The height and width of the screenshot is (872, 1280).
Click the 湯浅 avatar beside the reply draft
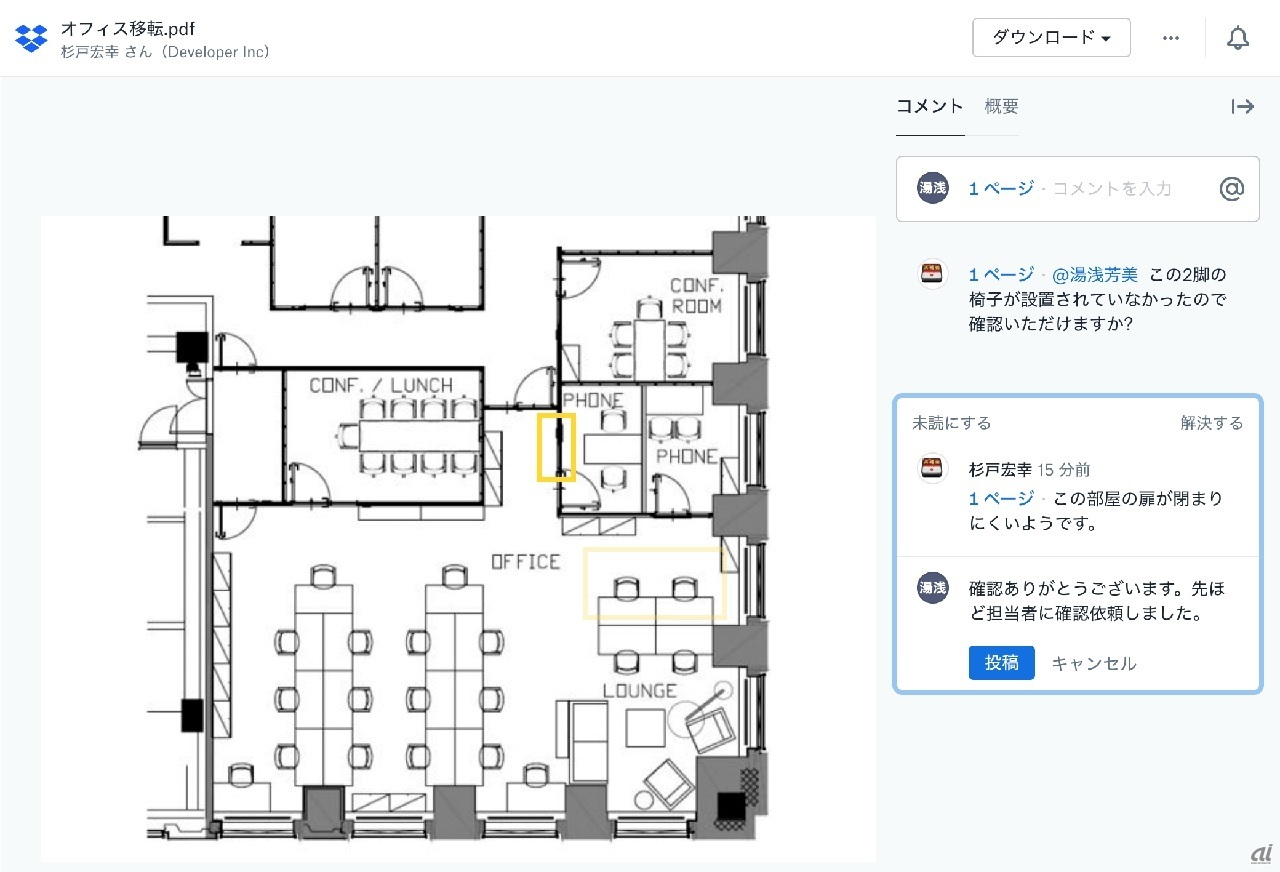932,588
